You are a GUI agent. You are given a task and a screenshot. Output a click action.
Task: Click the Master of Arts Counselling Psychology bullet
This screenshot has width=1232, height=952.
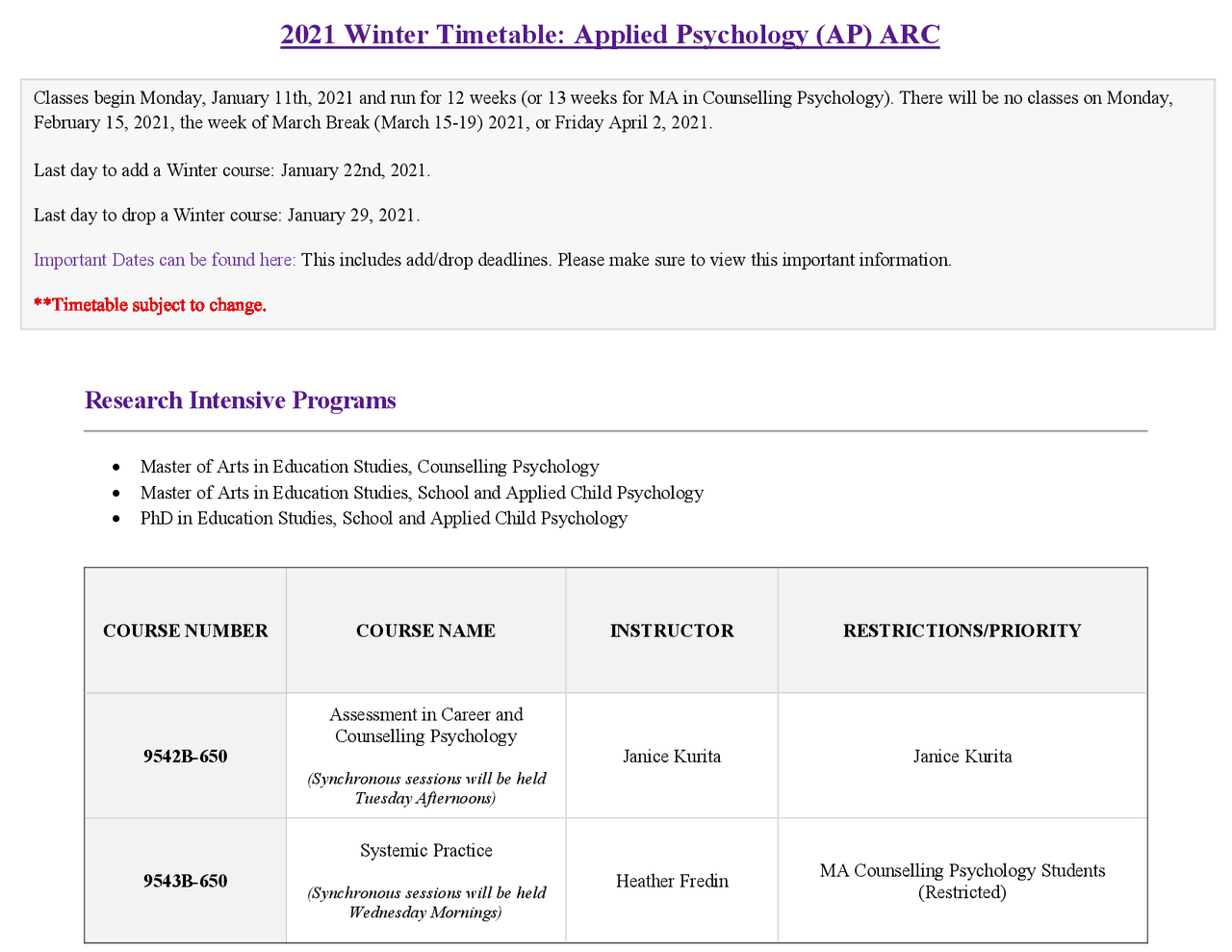pyautogui.click(x=370, y=466)
